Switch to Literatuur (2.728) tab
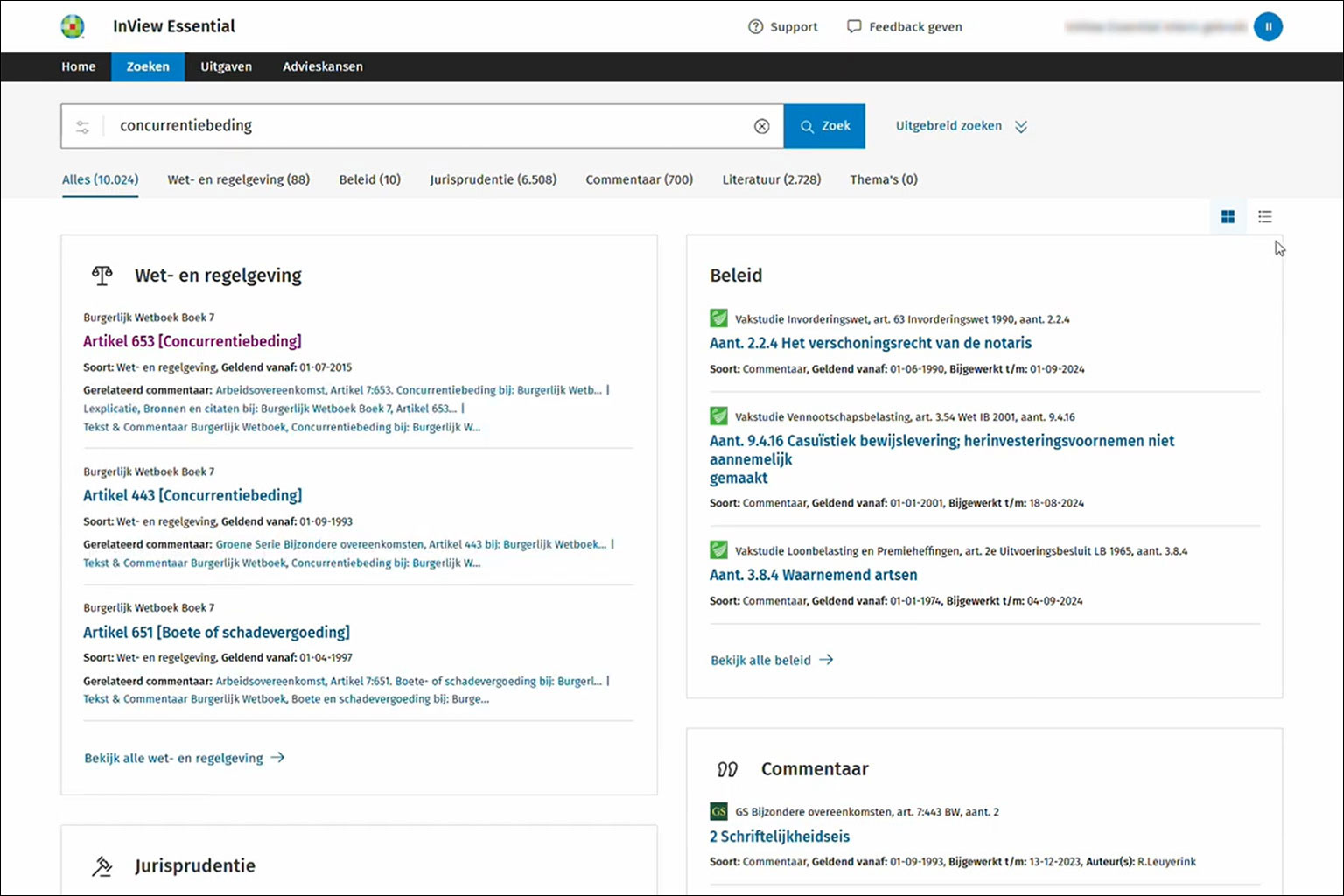This screenshot has height=896, width=1344. 772,179
